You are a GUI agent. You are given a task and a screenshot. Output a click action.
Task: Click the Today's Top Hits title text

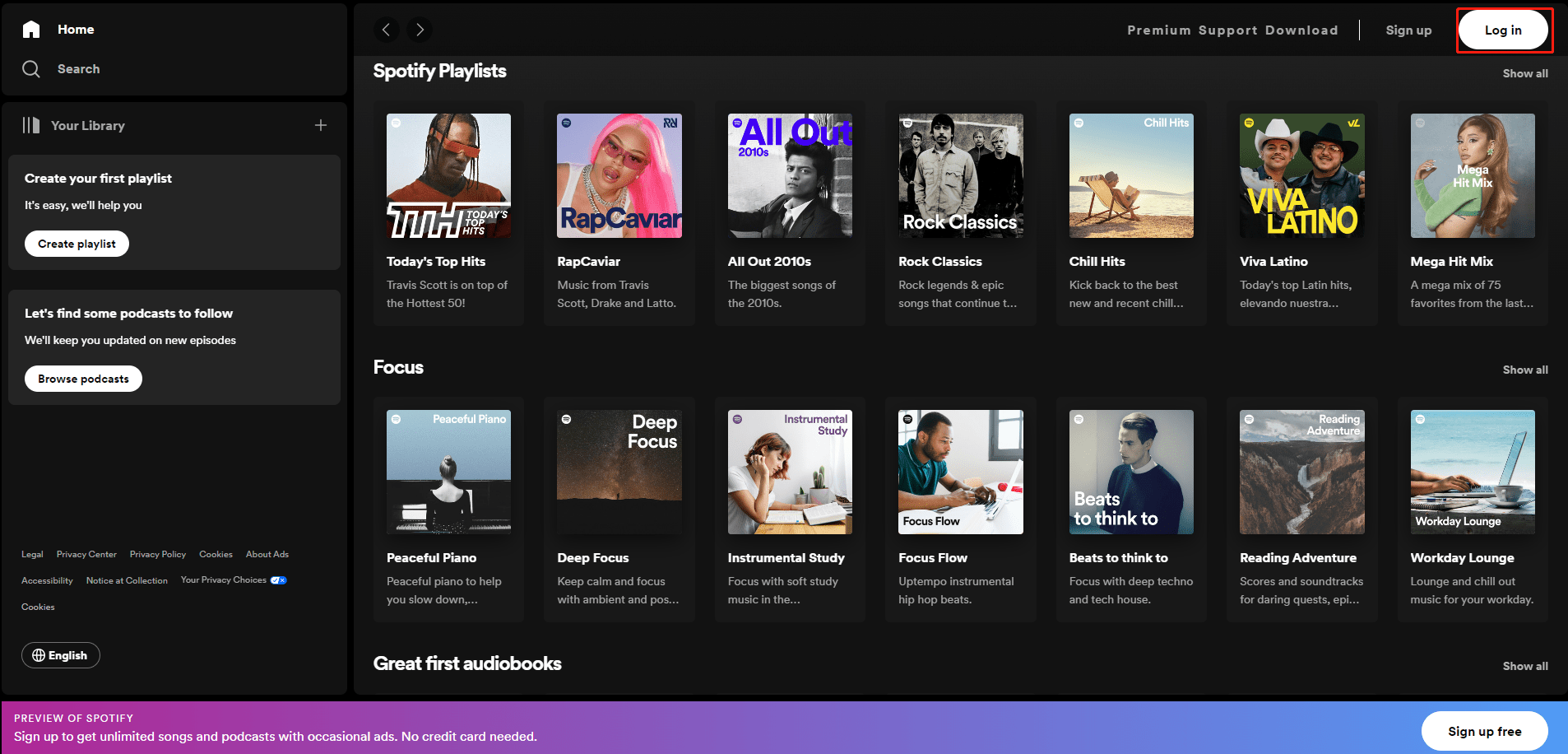(x=436, y=261)
